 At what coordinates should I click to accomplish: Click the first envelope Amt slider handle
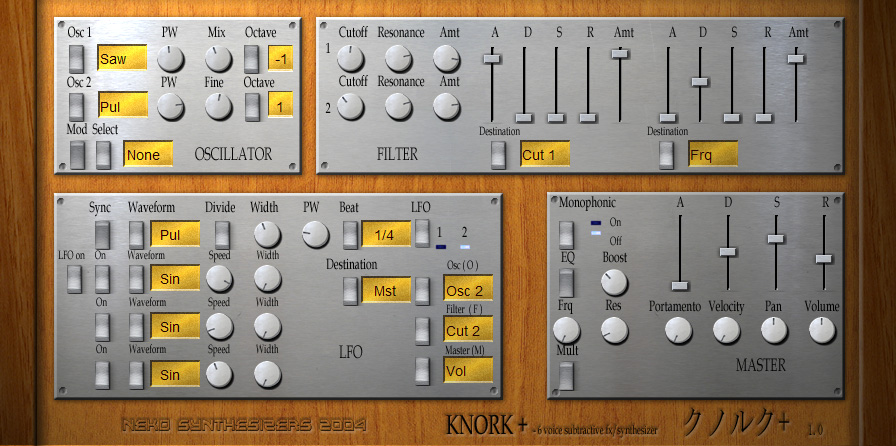pyautogui.click(x=620, y=54)
